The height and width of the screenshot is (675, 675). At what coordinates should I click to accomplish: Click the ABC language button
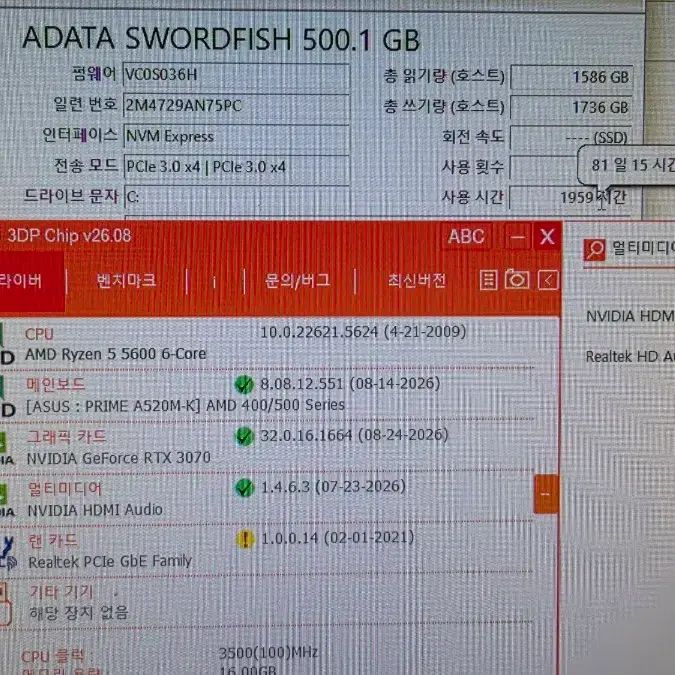466,236
